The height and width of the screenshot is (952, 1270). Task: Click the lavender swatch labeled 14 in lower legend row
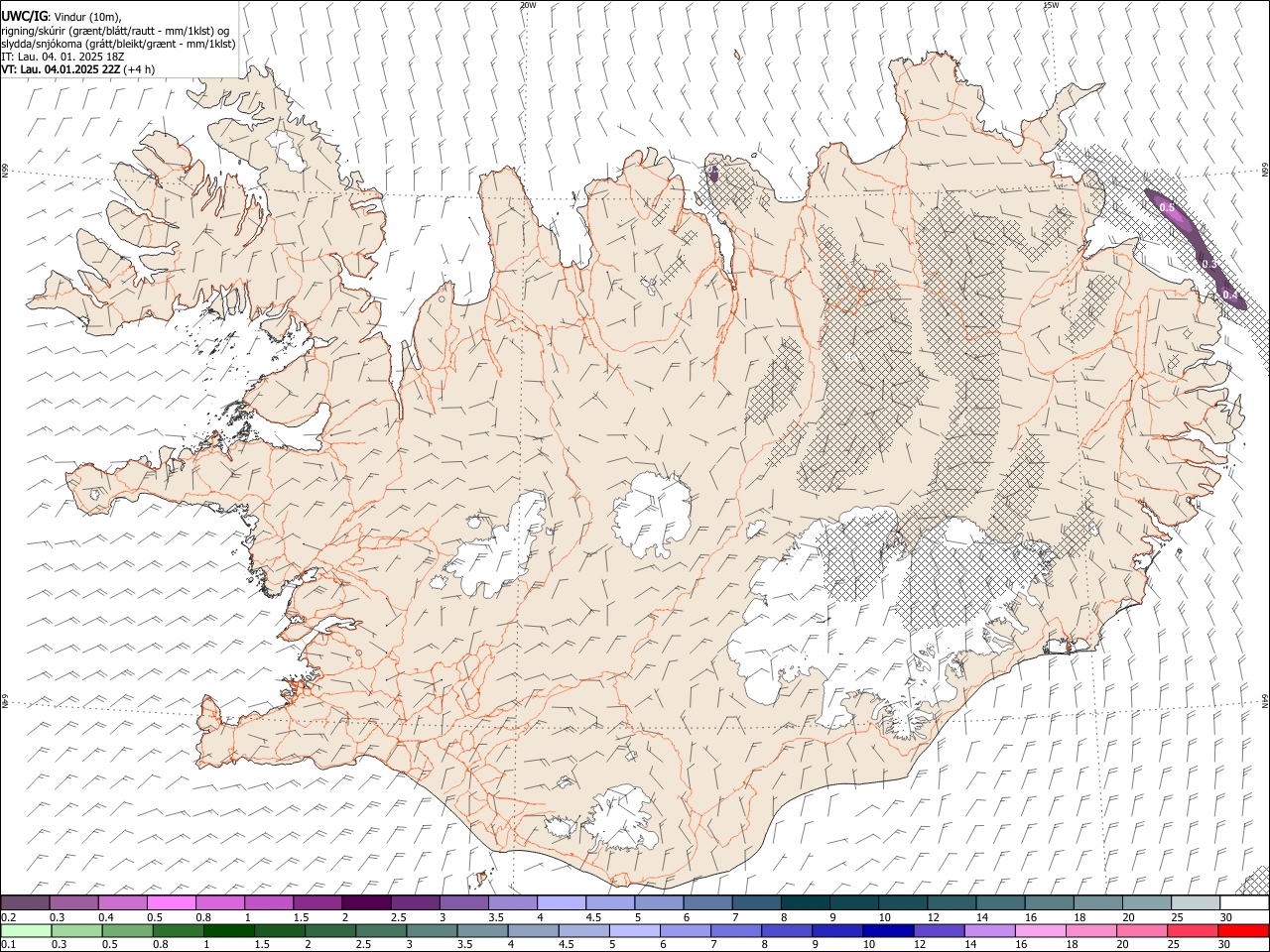click(991, 931)
